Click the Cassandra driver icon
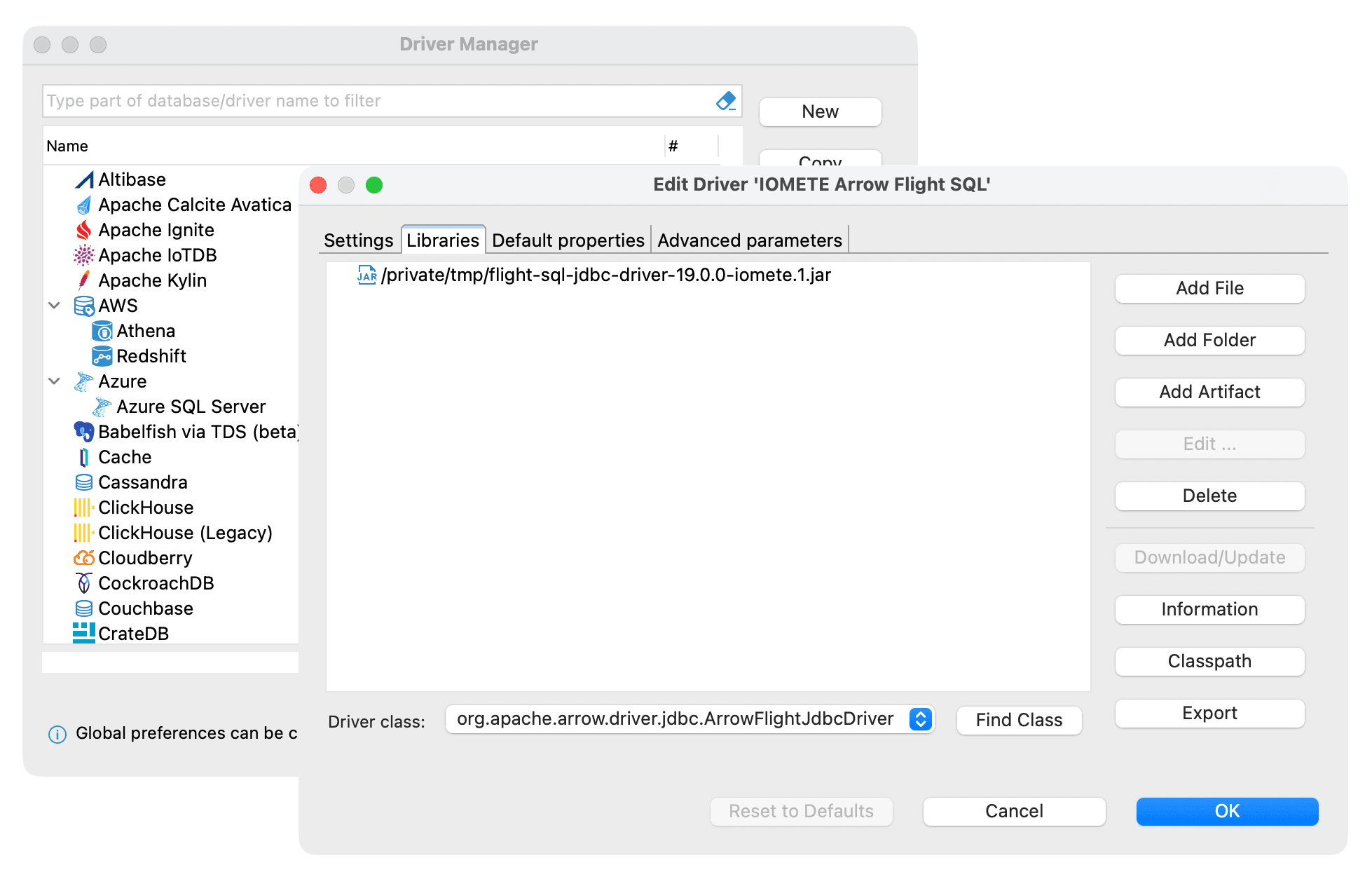The height and width of the screenshot is (879, 1372). coord(84,483)
